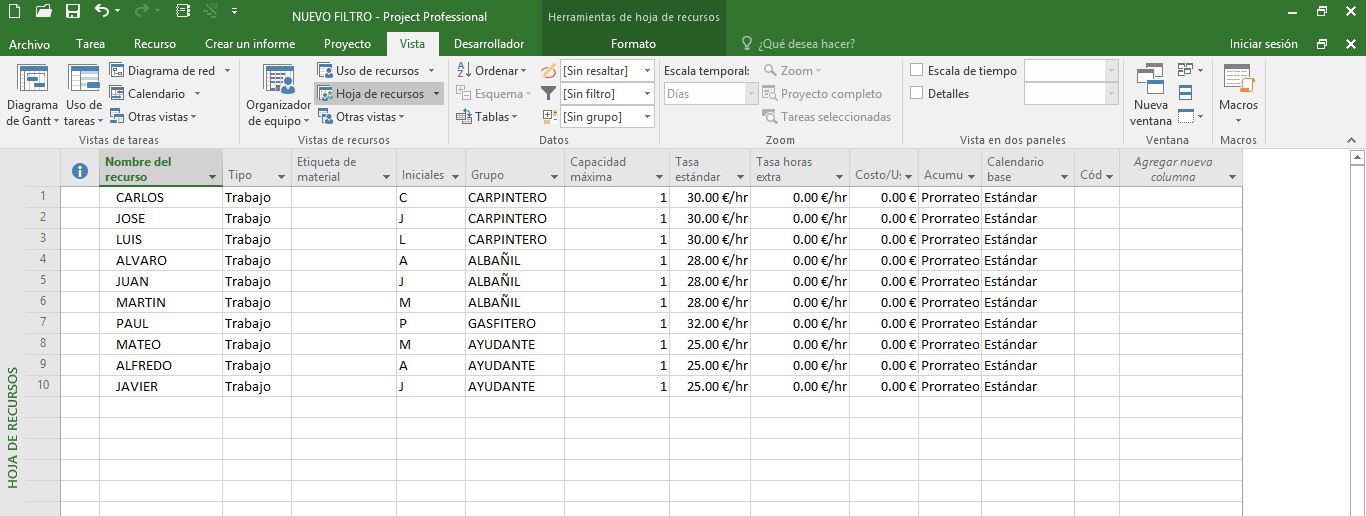Viewport: 1366px width, 516px height.
Task: Click the Open folder icon in quick access
Action: (43, 12)
